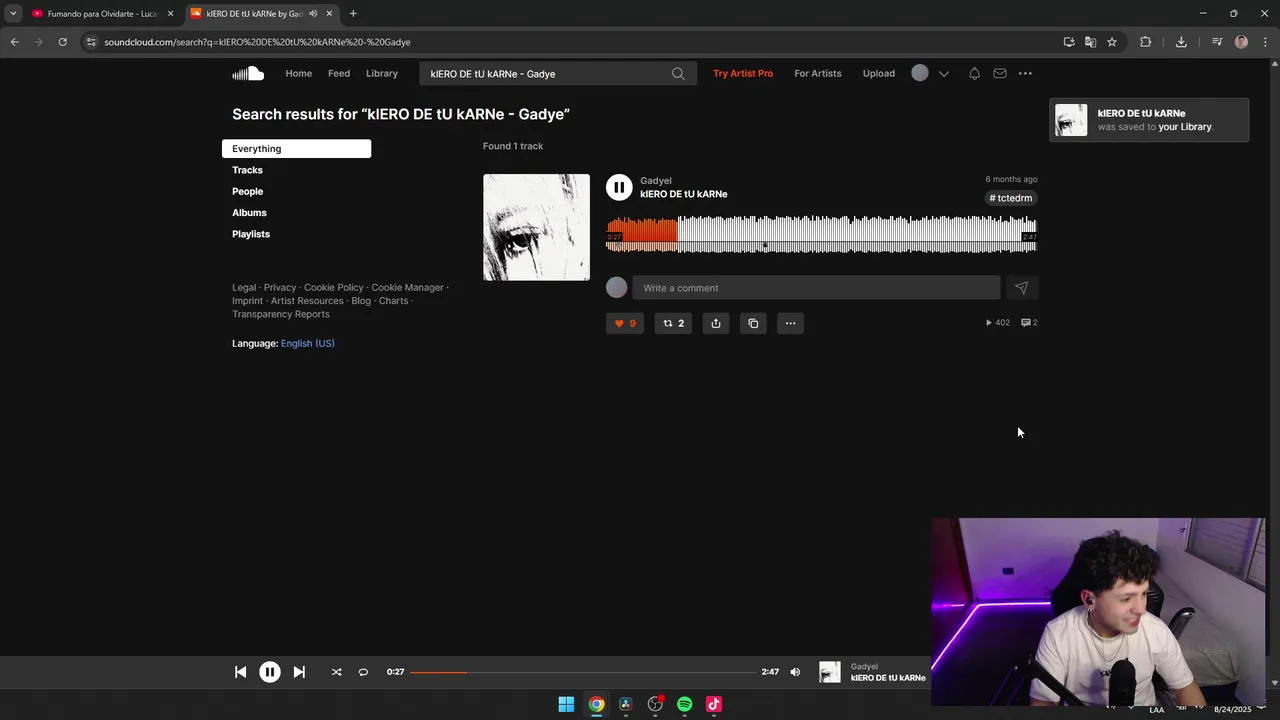The image size is (1280, 720).
Task: Expand the profile avatar dropdown arrow
Action: tap(943, 74)
